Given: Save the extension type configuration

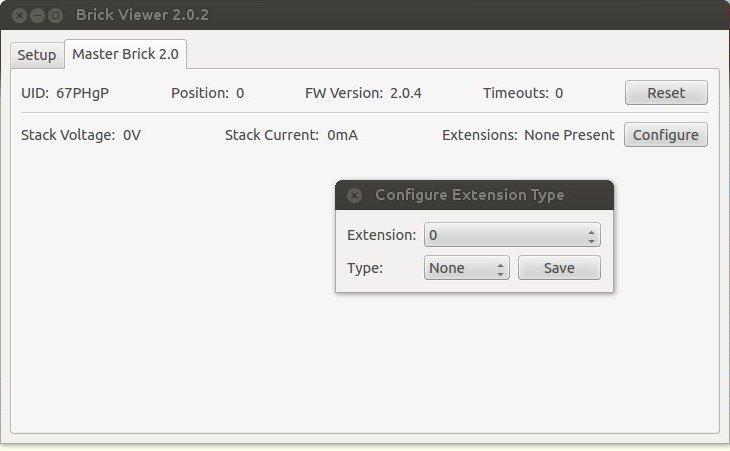Looking at the screenshot, I should pos(559,268).
